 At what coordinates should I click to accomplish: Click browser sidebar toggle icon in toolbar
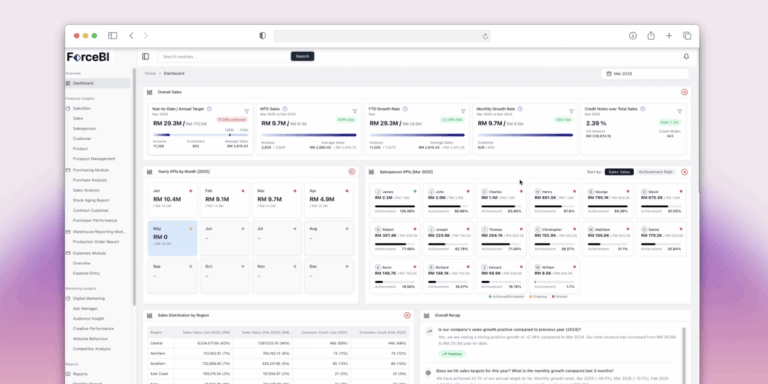(113, 36)
